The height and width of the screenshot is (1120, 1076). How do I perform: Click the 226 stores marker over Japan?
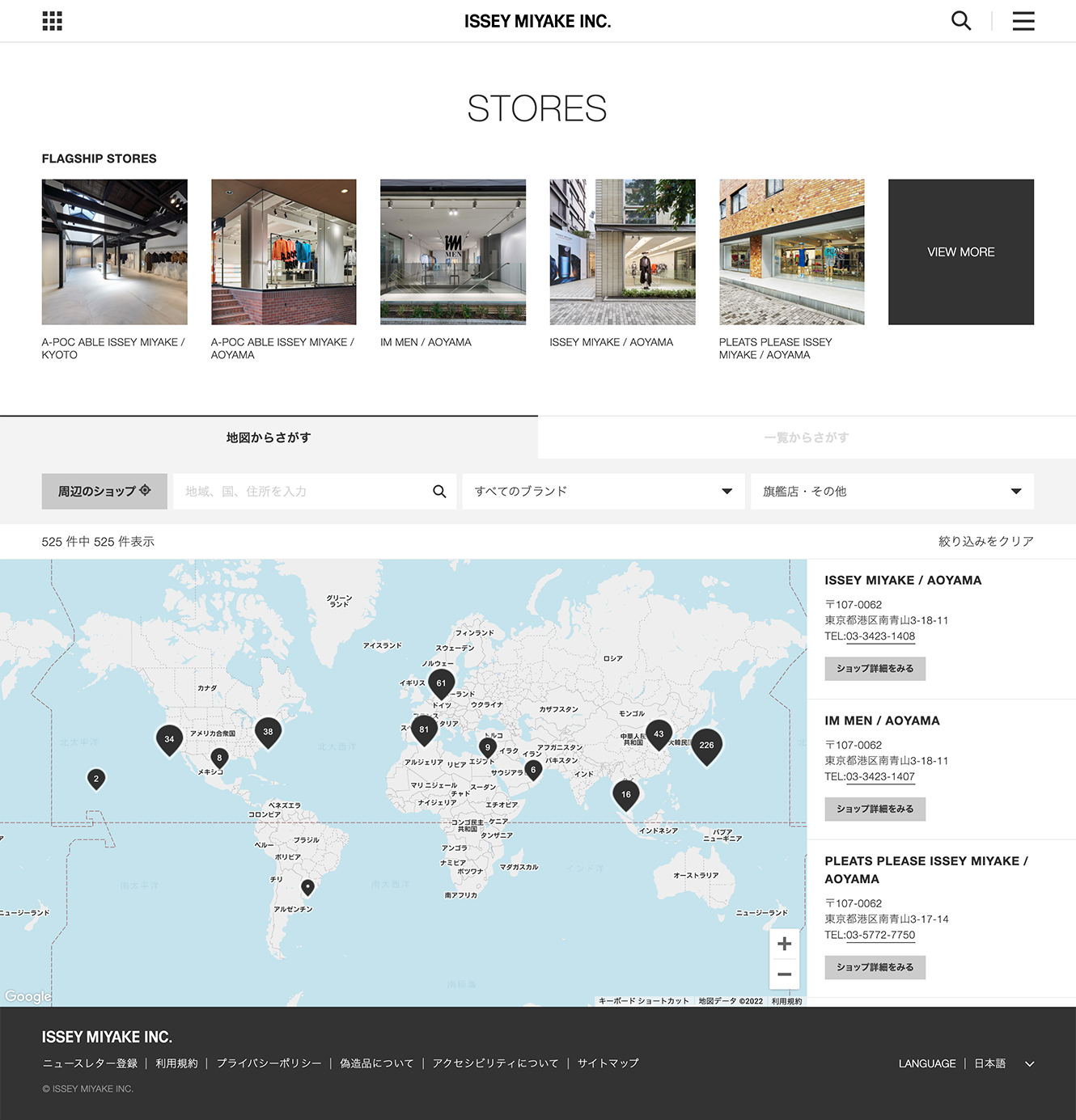click(x=706, y=745)
